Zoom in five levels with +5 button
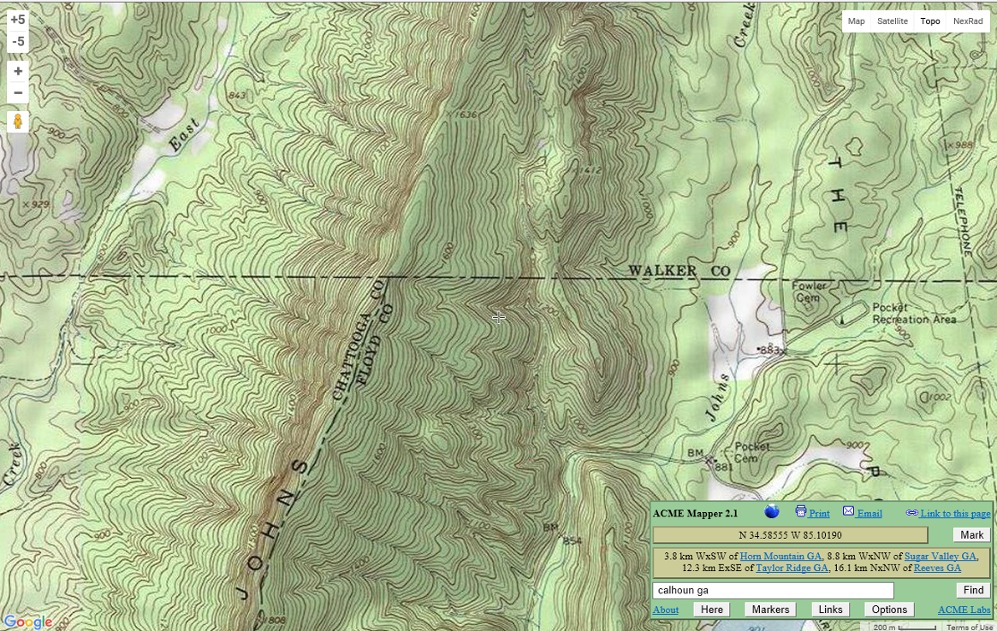 click(x=18, y=20)
